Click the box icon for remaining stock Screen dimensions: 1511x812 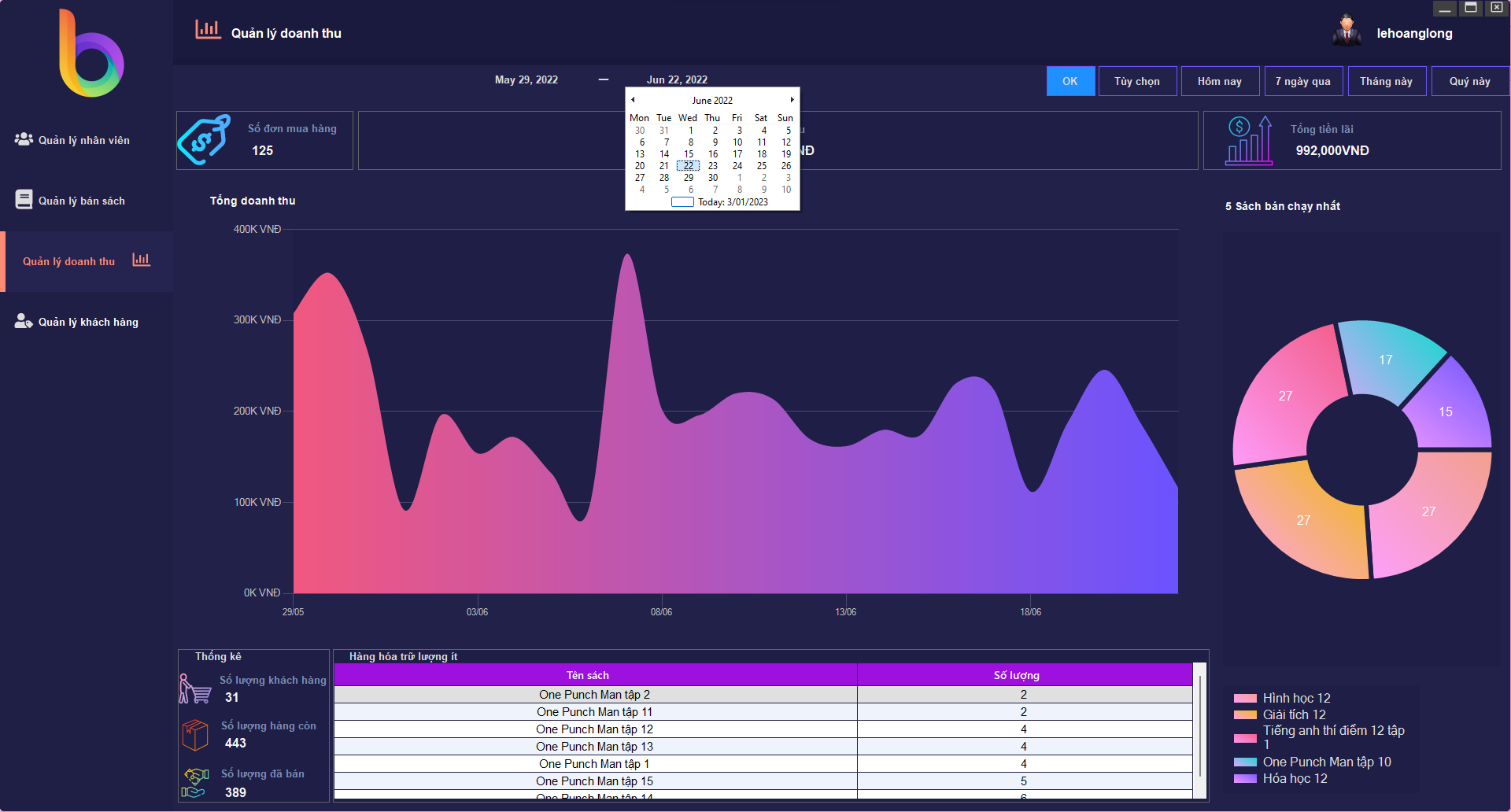click(x=195, y=735)
